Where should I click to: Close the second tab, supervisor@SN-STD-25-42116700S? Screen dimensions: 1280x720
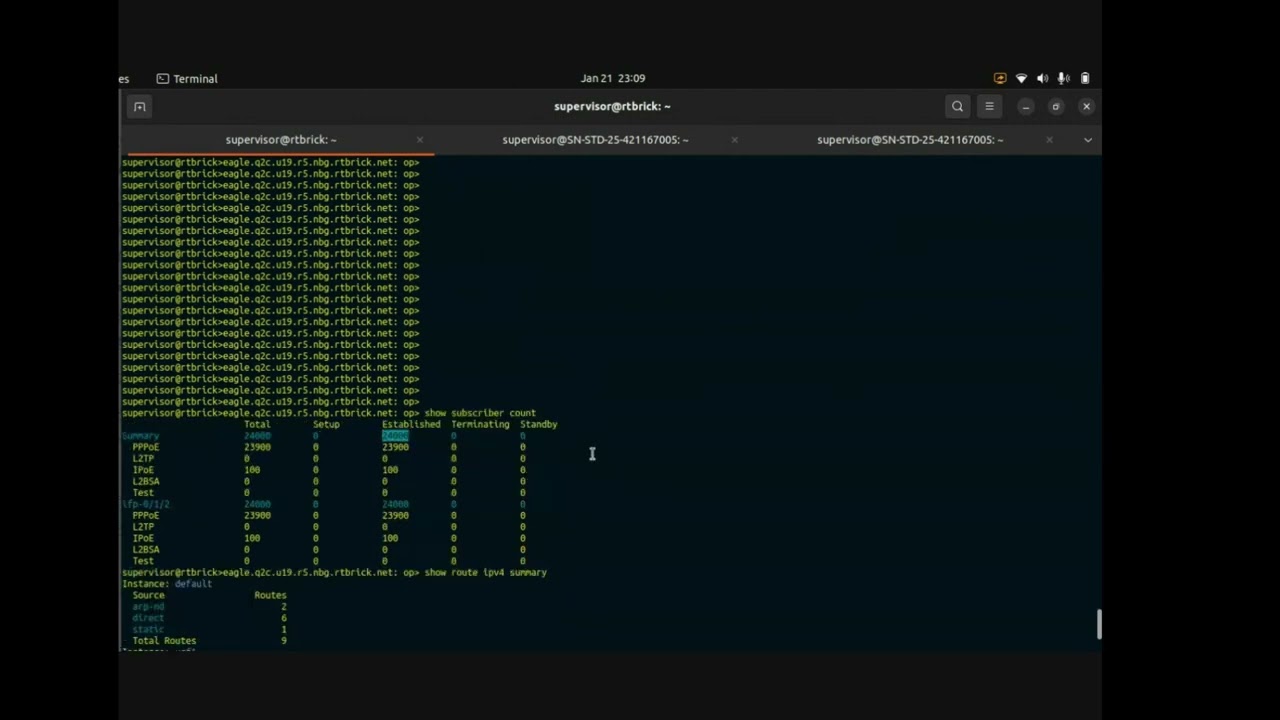tap(734, 140)
